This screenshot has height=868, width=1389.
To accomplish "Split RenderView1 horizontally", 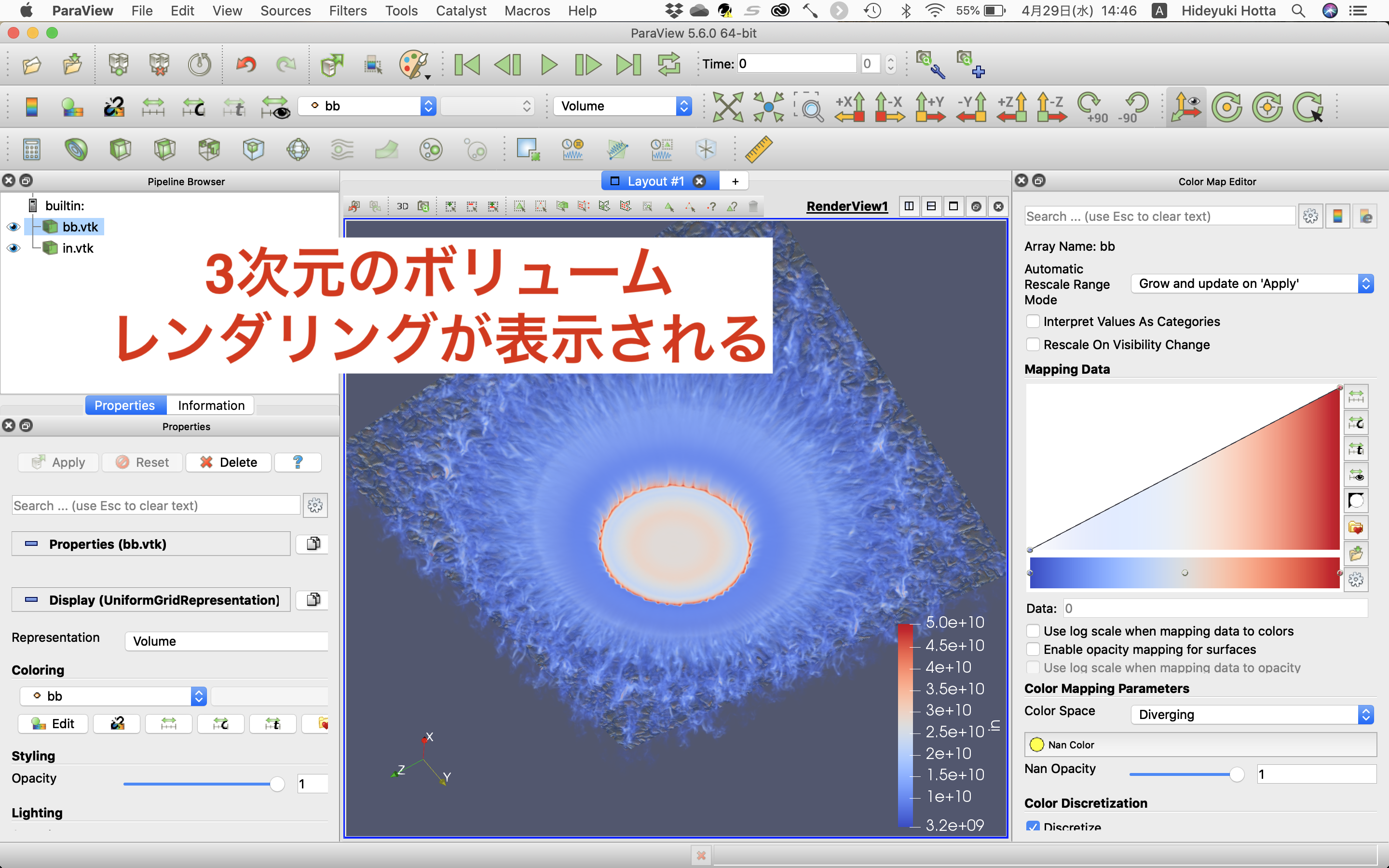I will click(909, 206).
